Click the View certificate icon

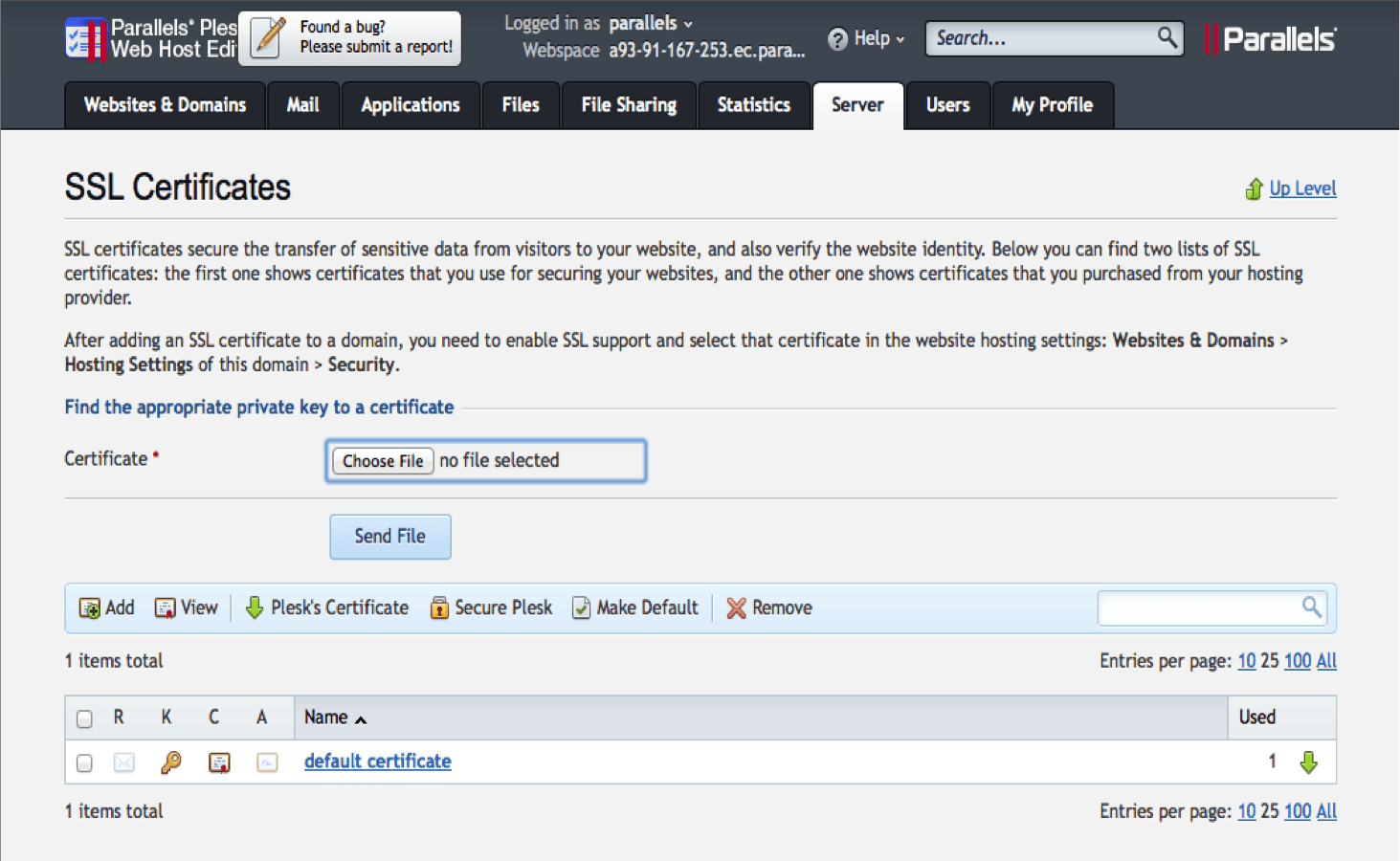(x=165, y=608)
